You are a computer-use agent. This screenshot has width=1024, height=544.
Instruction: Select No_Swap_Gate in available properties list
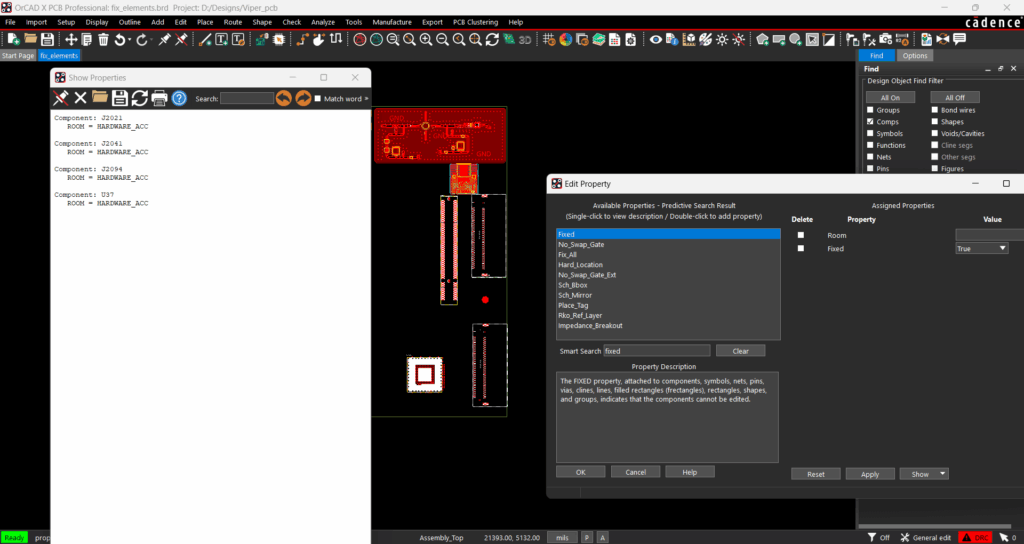coord(581,244)
